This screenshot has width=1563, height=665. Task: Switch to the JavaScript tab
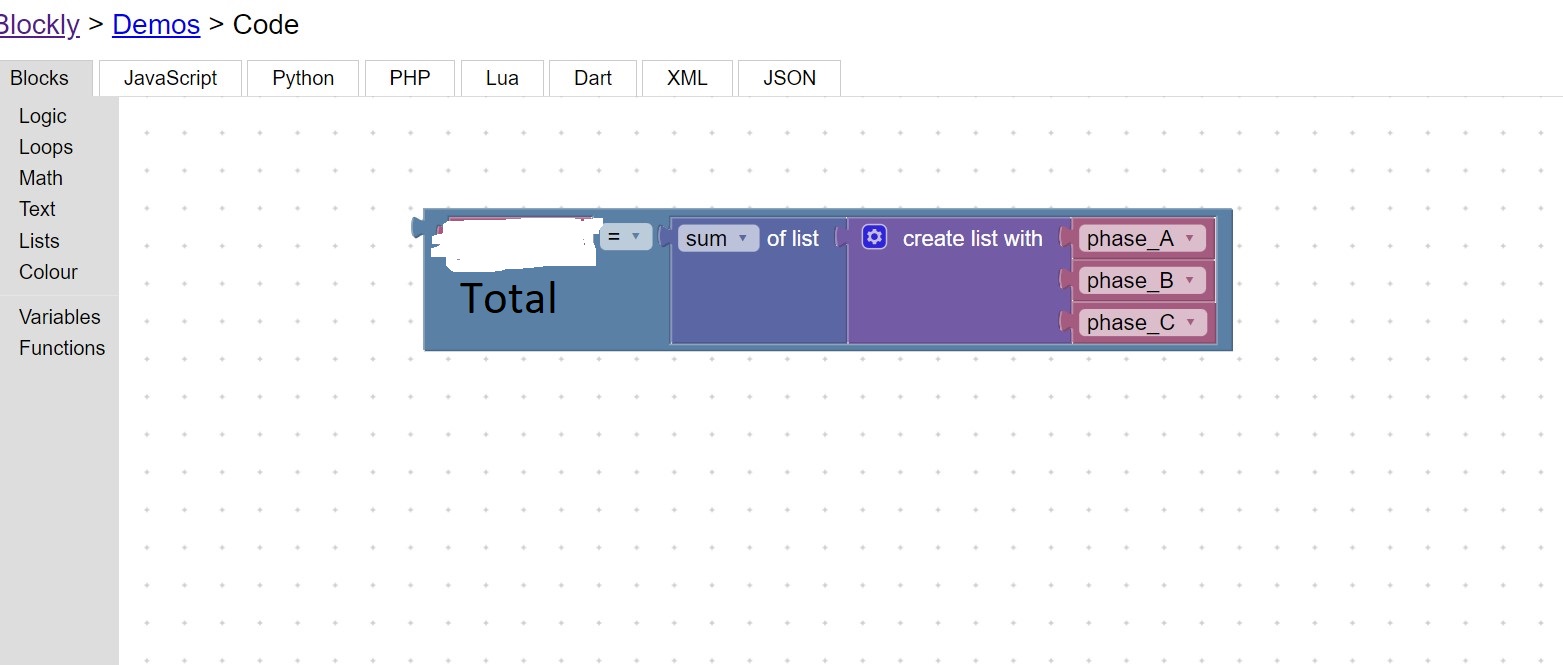click(170, 78)
